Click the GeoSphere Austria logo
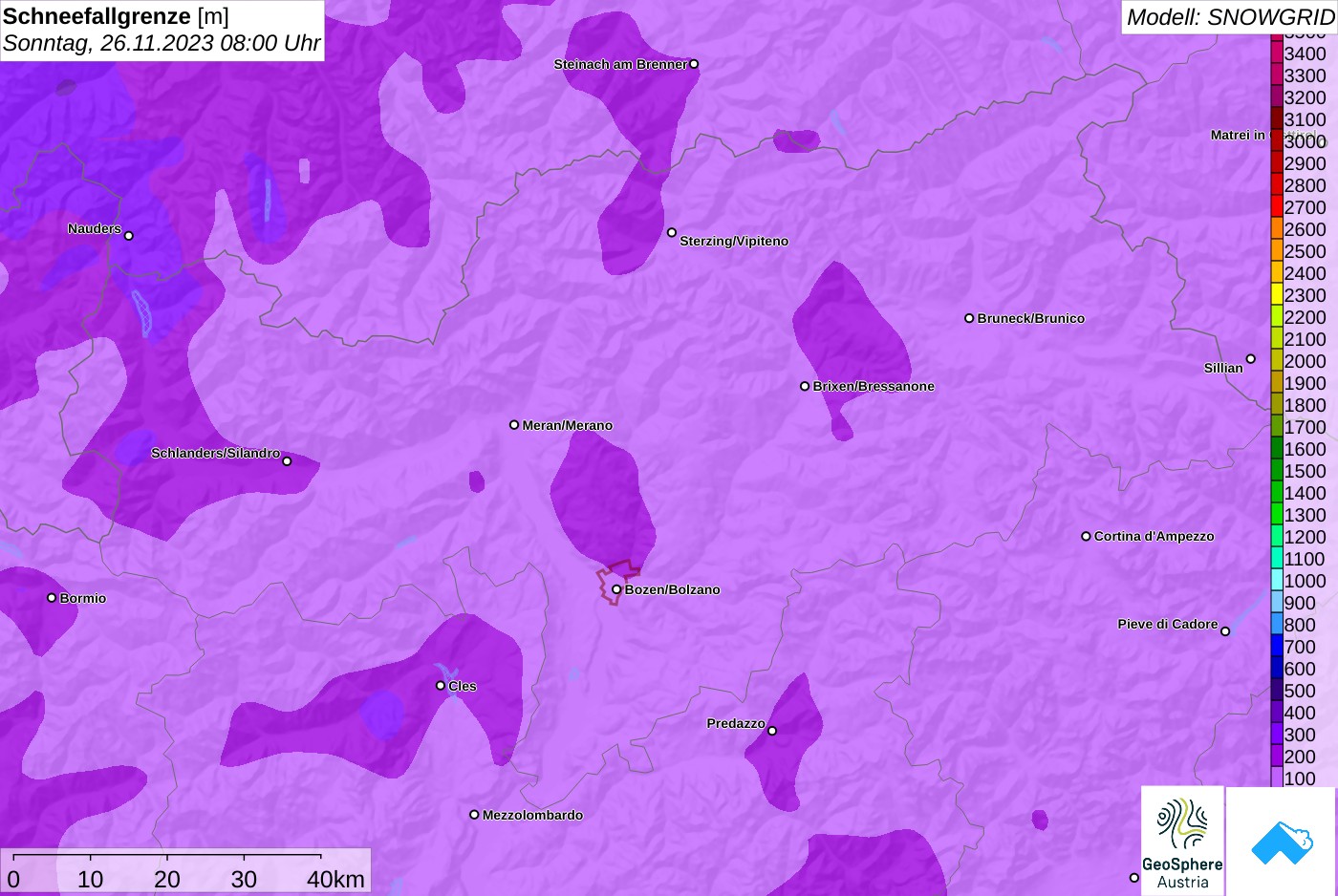 click(1182, 841)
